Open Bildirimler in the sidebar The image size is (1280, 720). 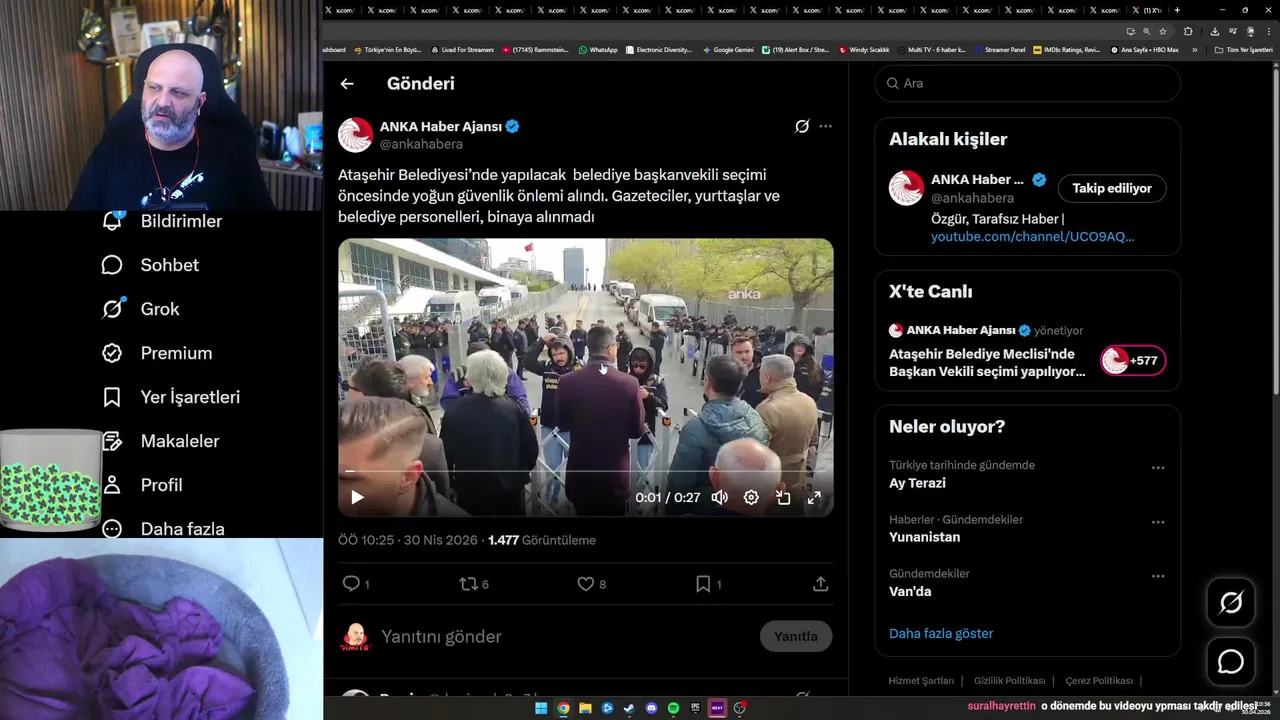pos(161,221)
